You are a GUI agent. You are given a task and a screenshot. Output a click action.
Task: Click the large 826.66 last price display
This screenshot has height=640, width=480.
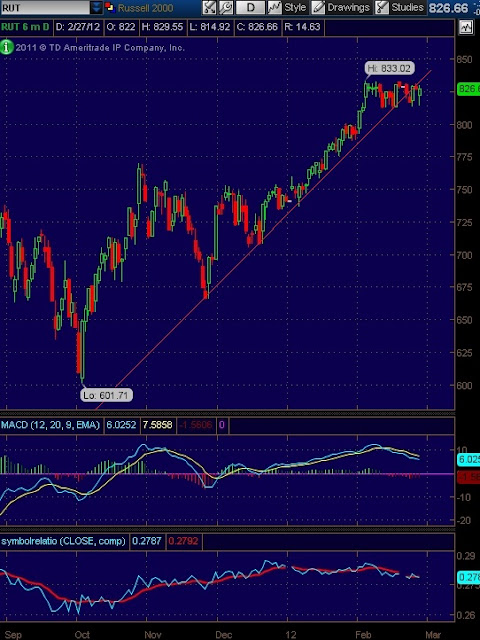[x=448, y=8]
